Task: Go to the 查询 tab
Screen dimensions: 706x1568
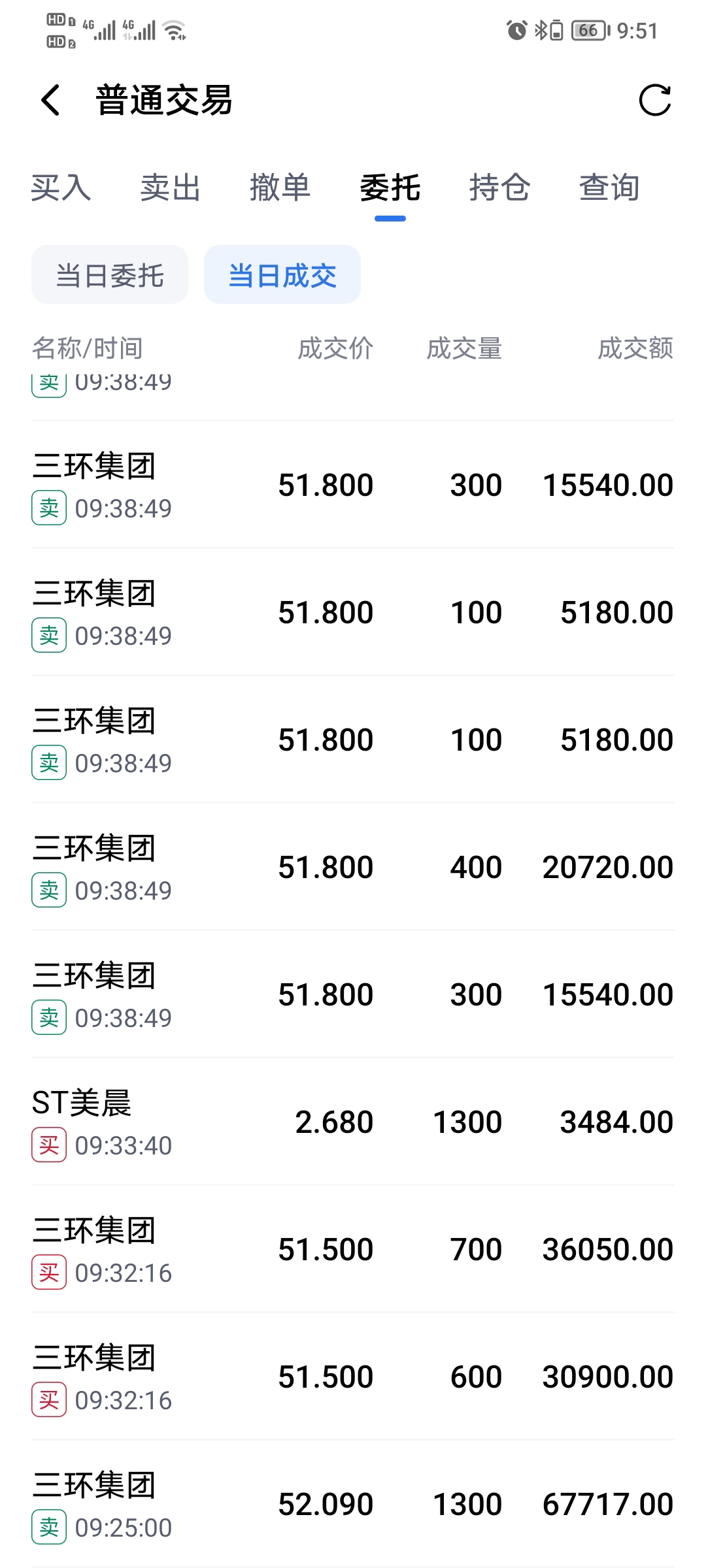Action: click(609, 188)
